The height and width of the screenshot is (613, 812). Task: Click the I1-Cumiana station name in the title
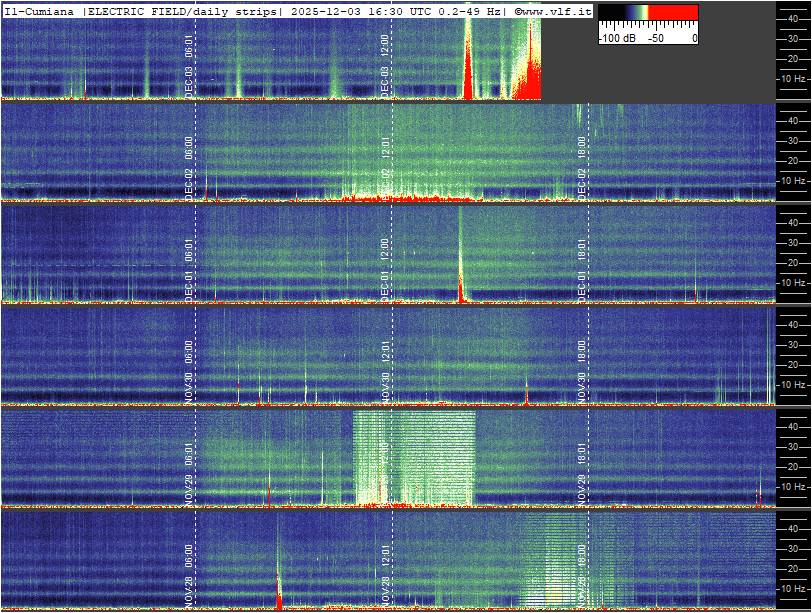pyautogui.click(x=40, y=11)
